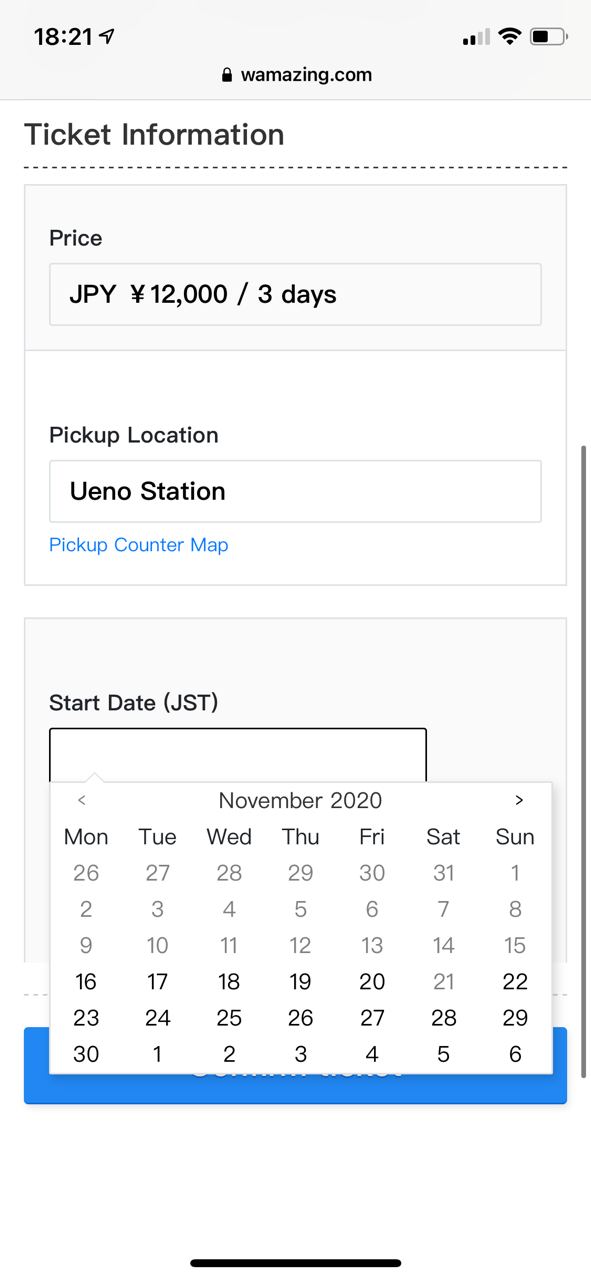Open the Pickup Counter Map link
Viewport: 591px width, 1280px height.
pos(139,545)
